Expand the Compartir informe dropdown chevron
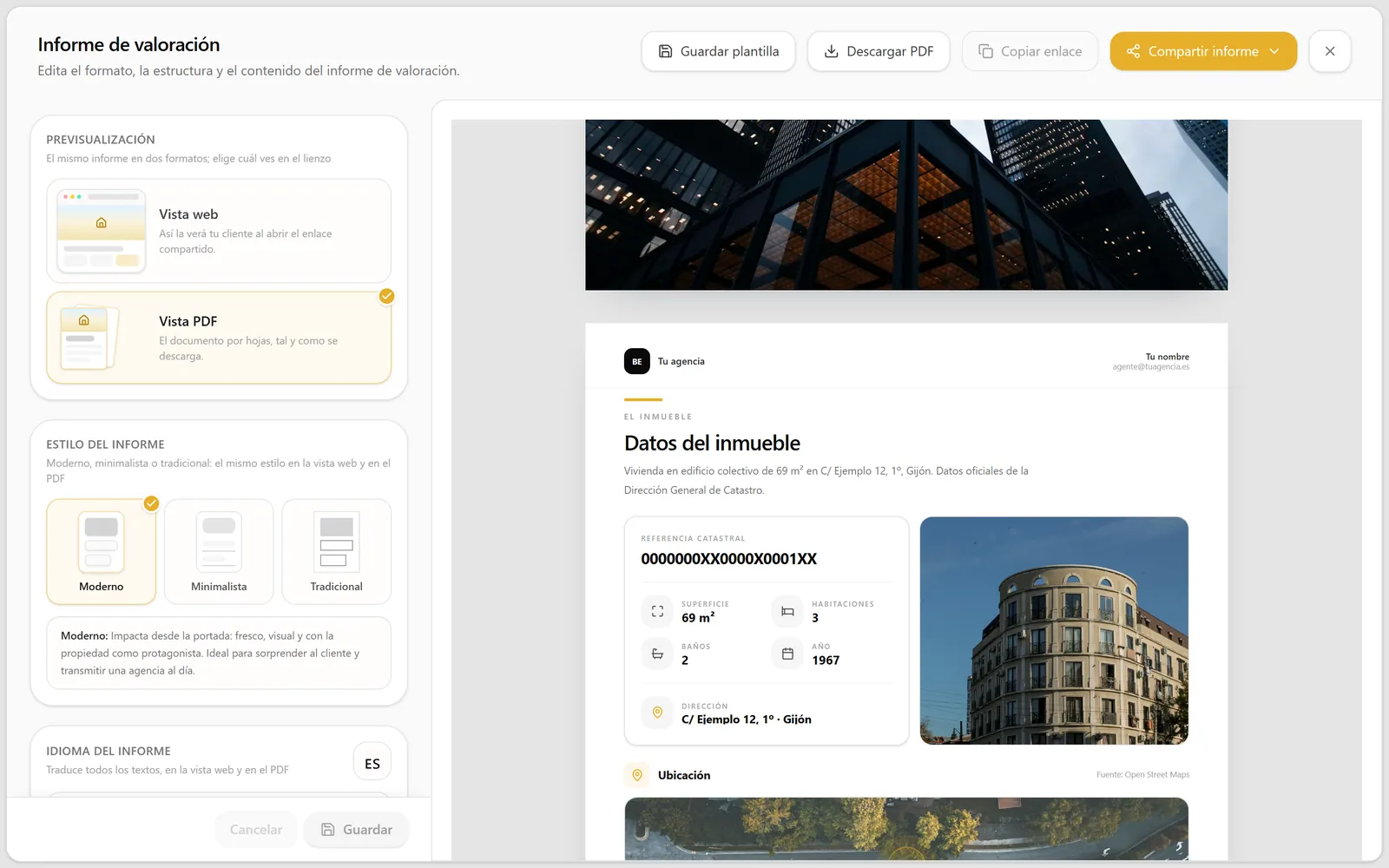 pos(1274,51)
